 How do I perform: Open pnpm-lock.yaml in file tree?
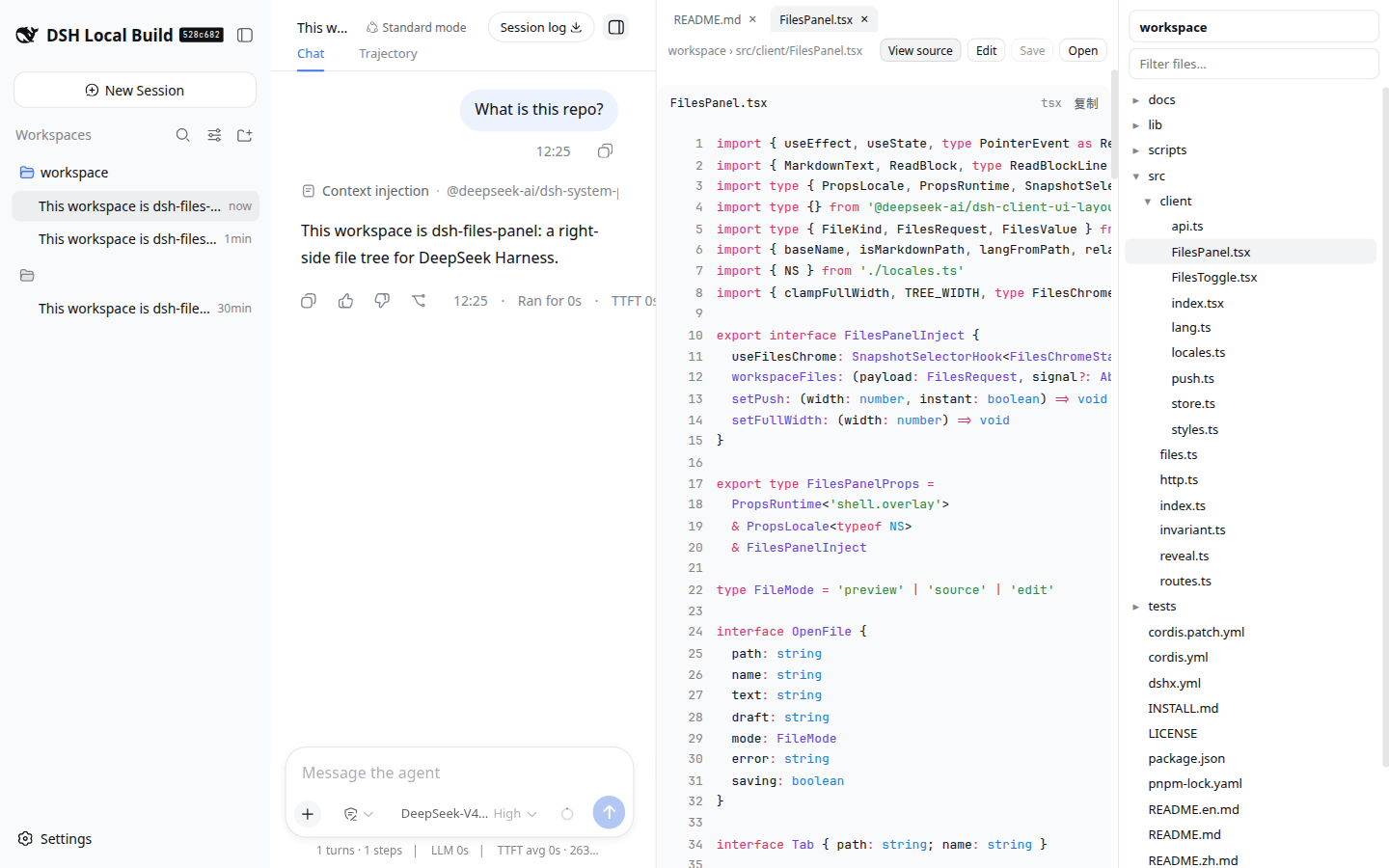[1250, 783]
